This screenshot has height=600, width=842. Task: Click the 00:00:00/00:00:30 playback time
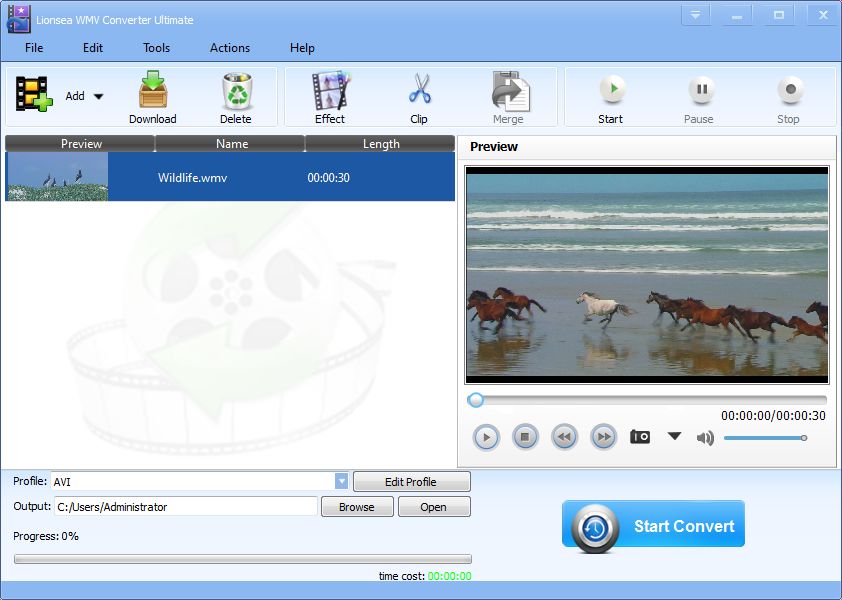tap(773, 415)
